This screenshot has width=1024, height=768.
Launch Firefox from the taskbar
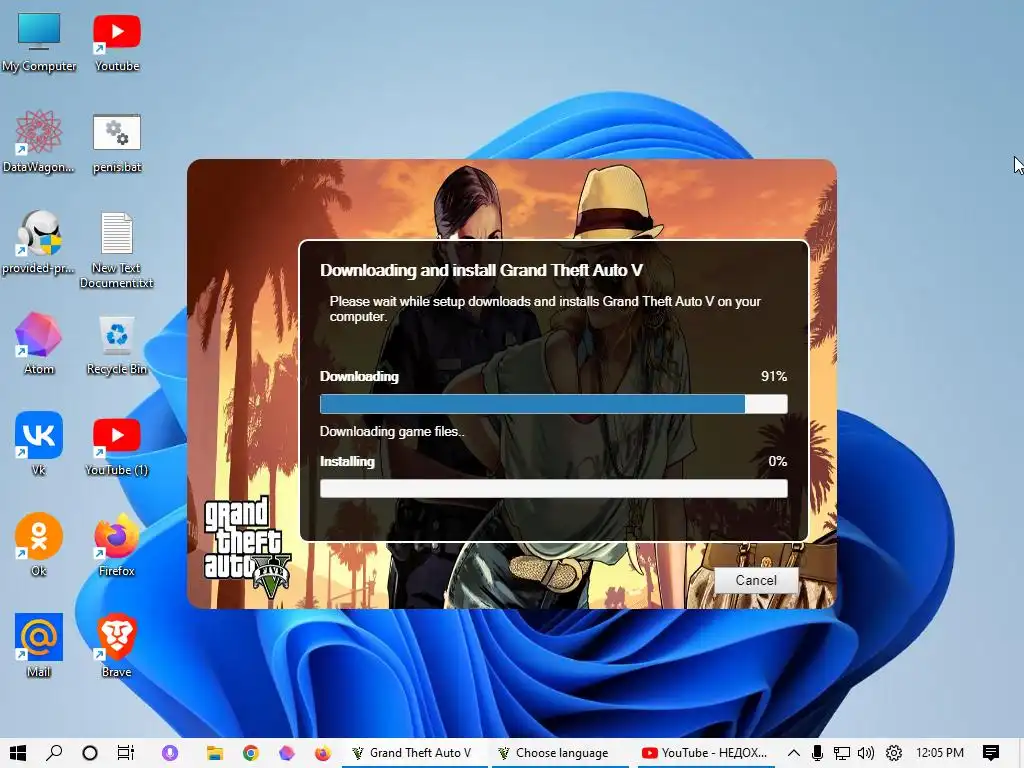[323, 753]
